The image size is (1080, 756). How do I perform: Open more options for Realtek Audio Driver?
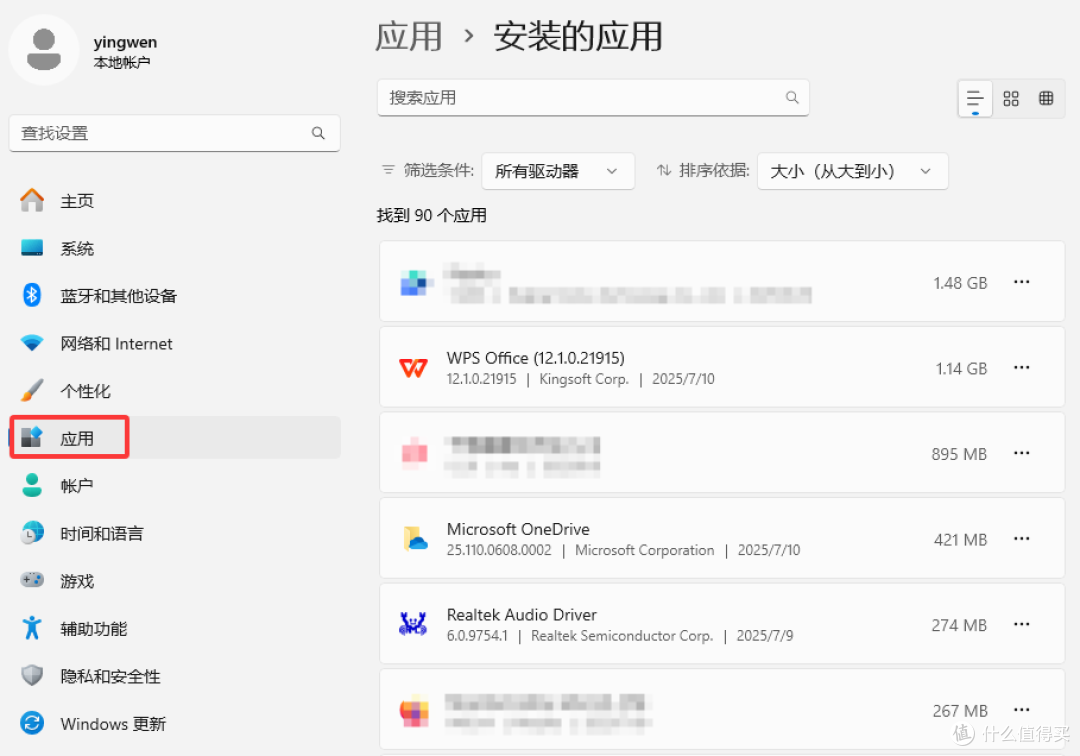[x=1021, y=624]
